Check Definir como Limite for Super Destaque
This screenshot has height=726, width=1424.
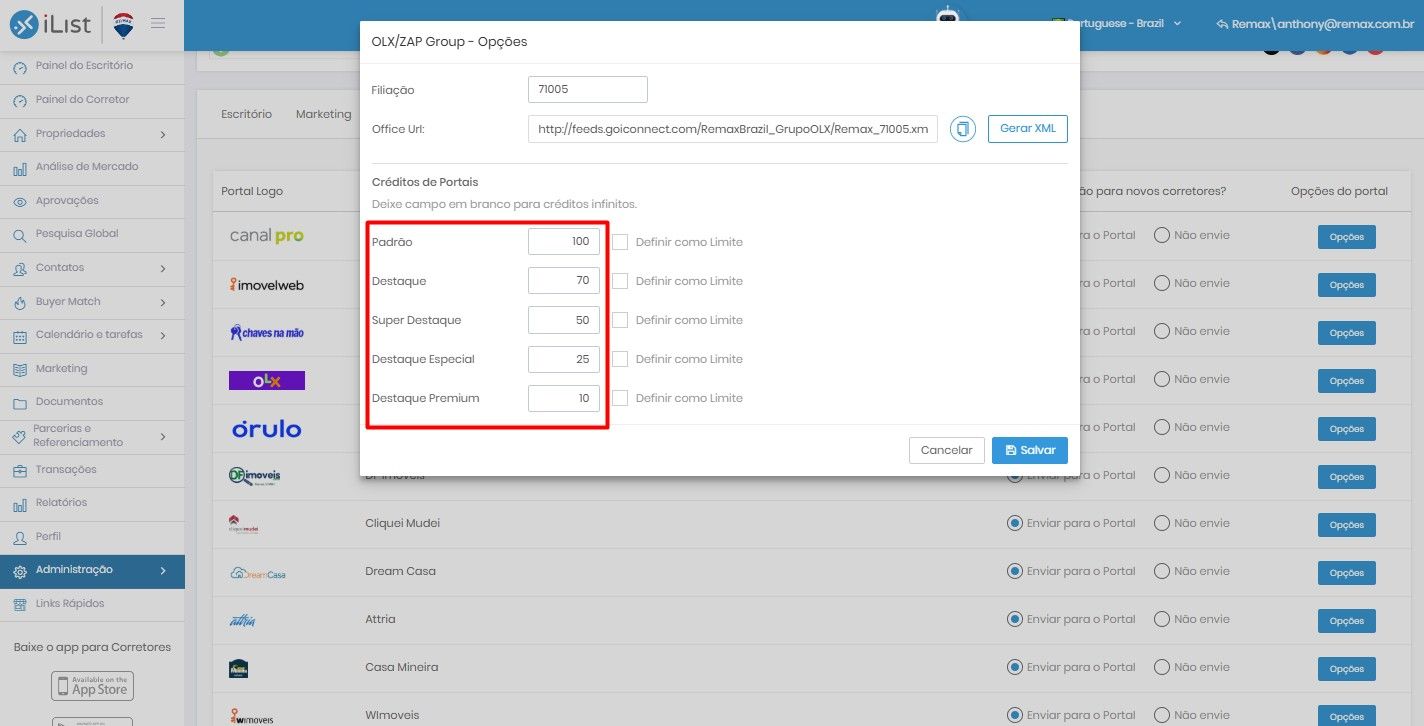point(620,320)
